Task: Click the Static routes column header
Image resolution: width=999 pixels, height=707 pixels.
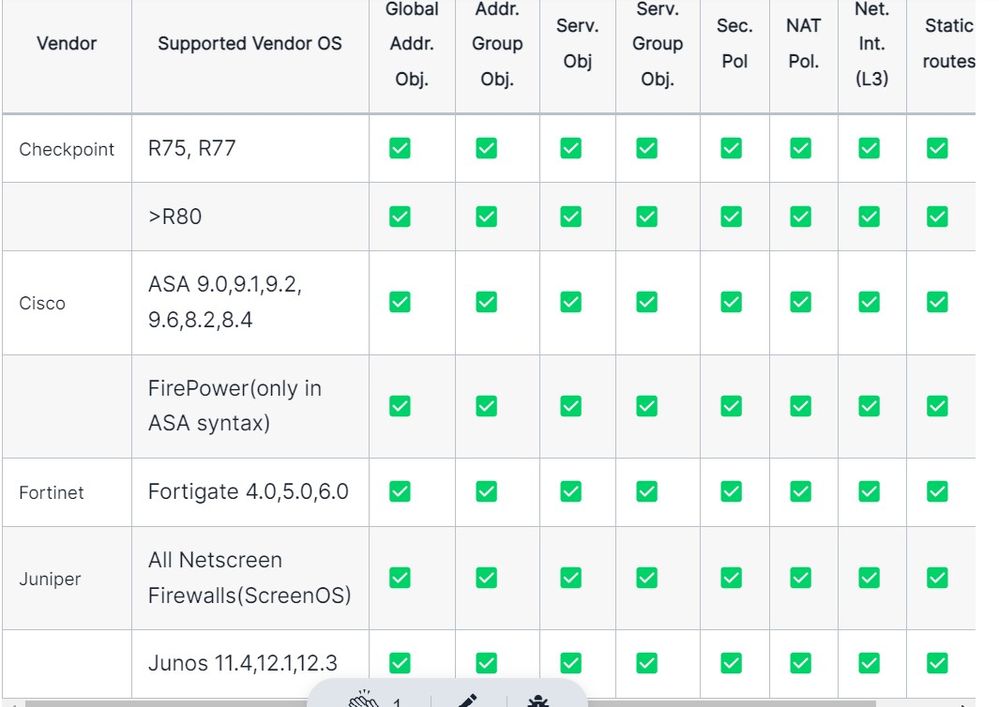Action: (x=948, y=44)
